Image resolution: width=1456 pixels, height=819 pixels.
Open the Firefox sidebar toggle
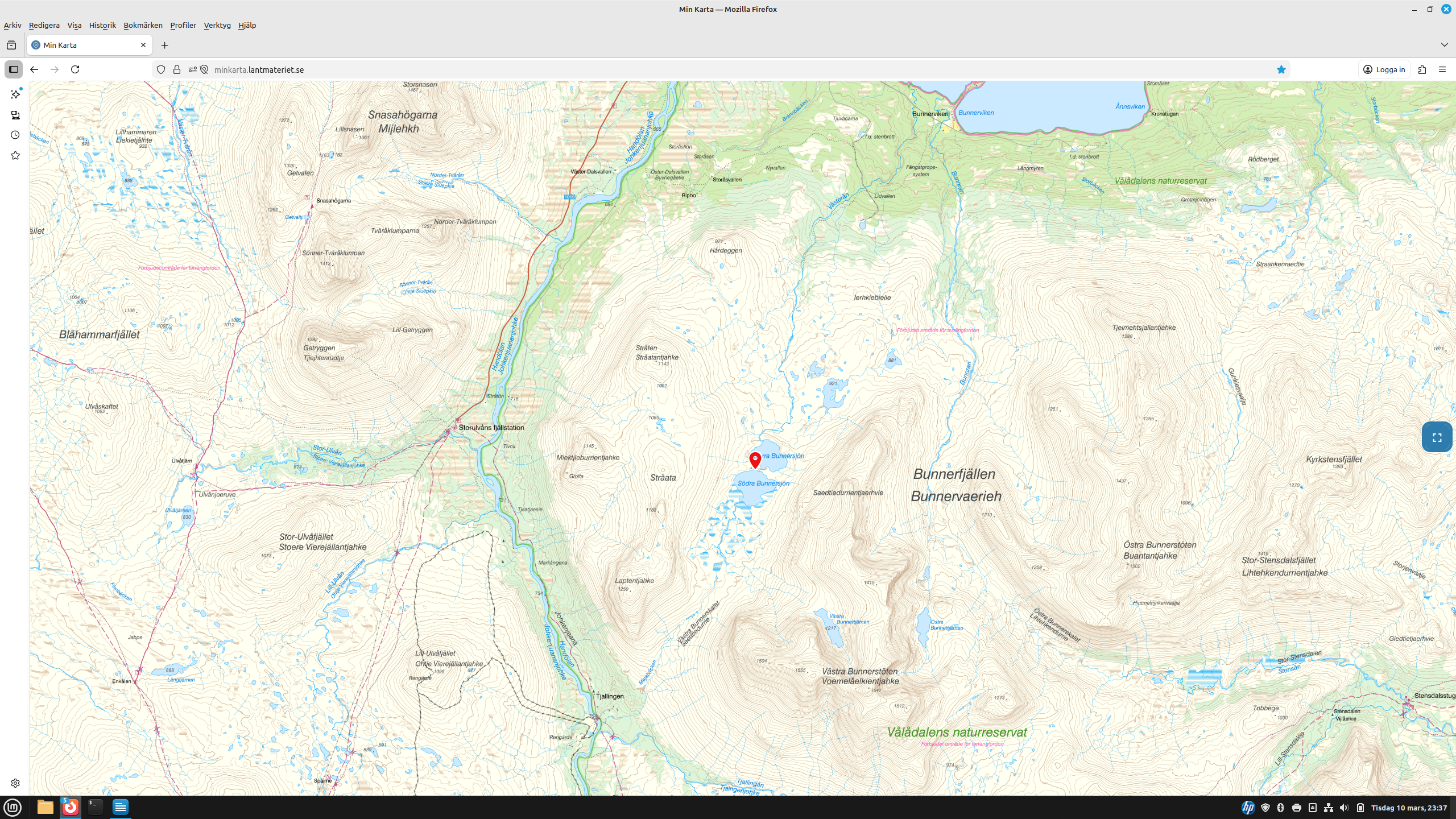click(x=14, y=69)
